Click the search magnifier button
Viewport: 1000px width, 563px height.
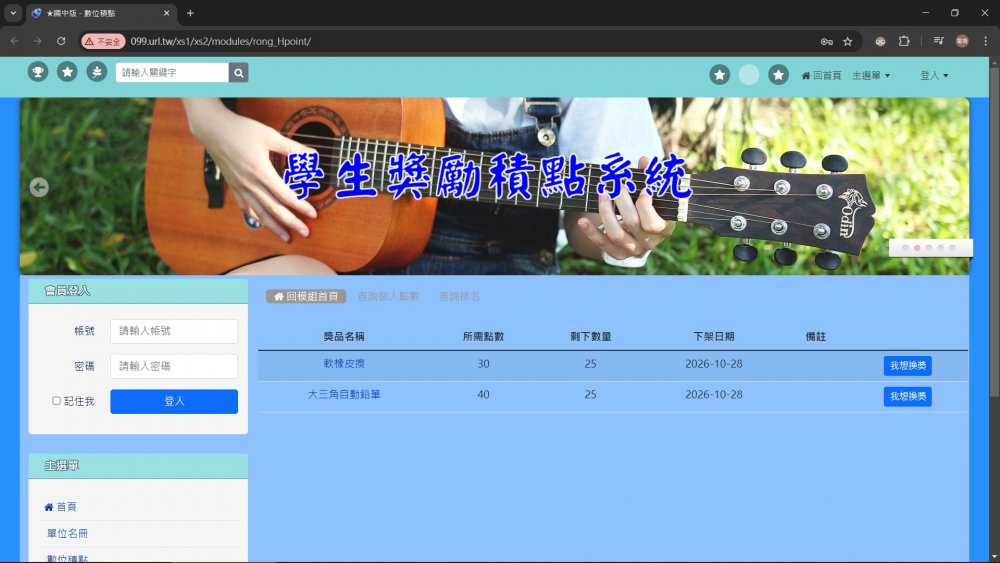tap(238, 72)
